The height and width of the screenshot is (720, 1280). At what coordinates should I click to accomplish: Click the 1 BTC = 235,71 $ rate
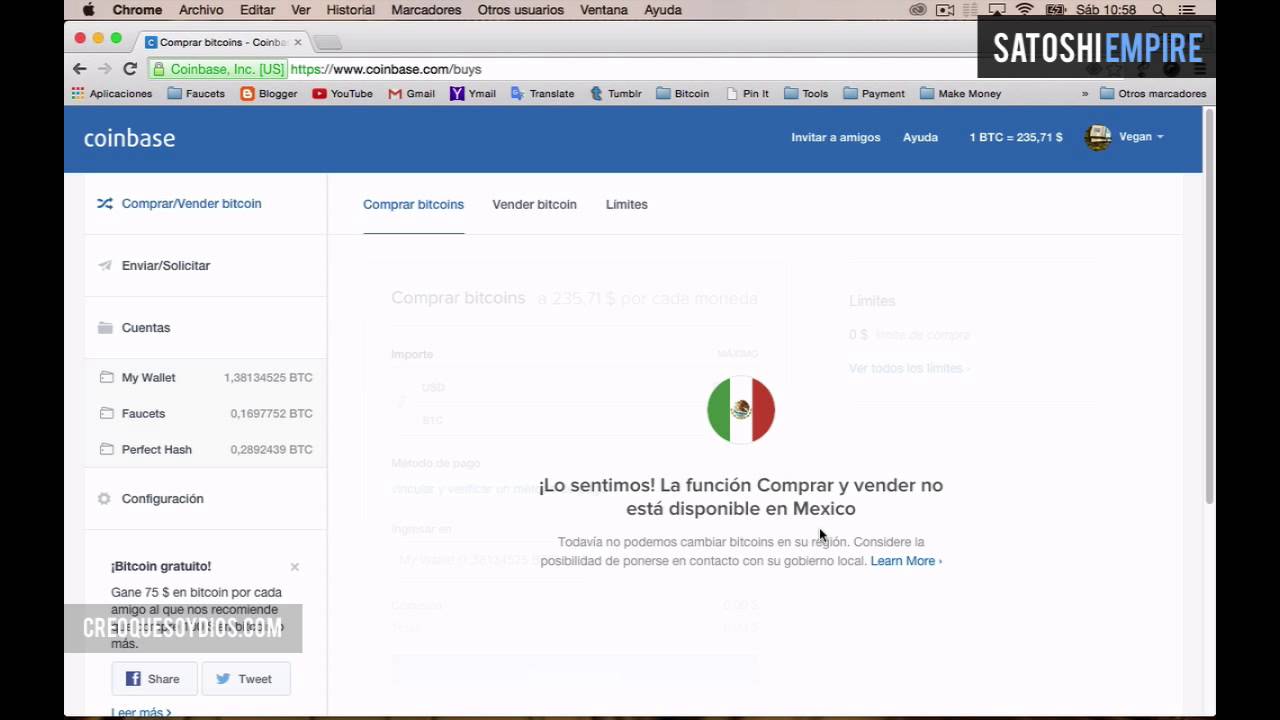click(x=1016, y=137)
